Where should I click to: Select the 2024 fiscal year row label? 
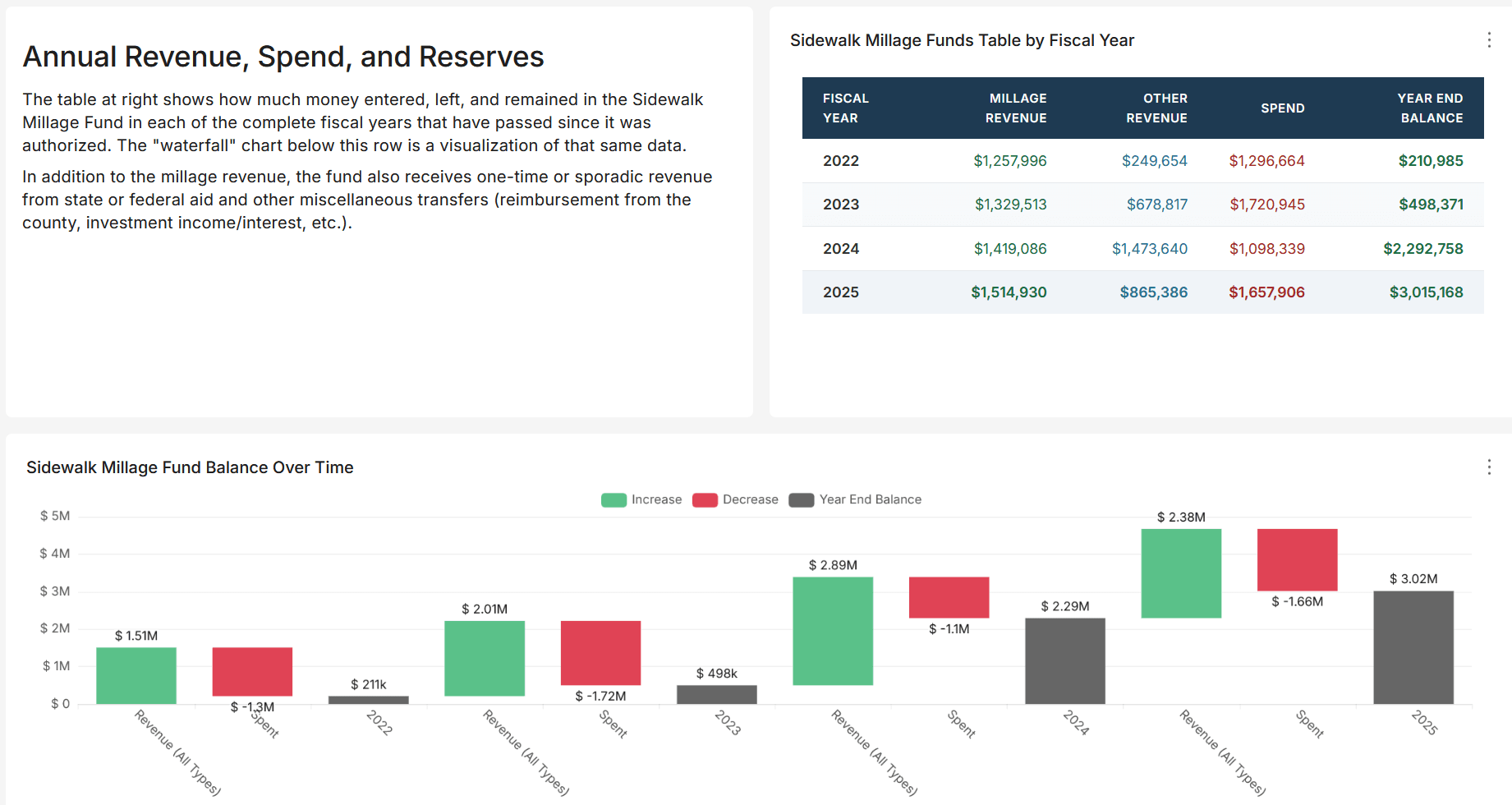(841, 249)
